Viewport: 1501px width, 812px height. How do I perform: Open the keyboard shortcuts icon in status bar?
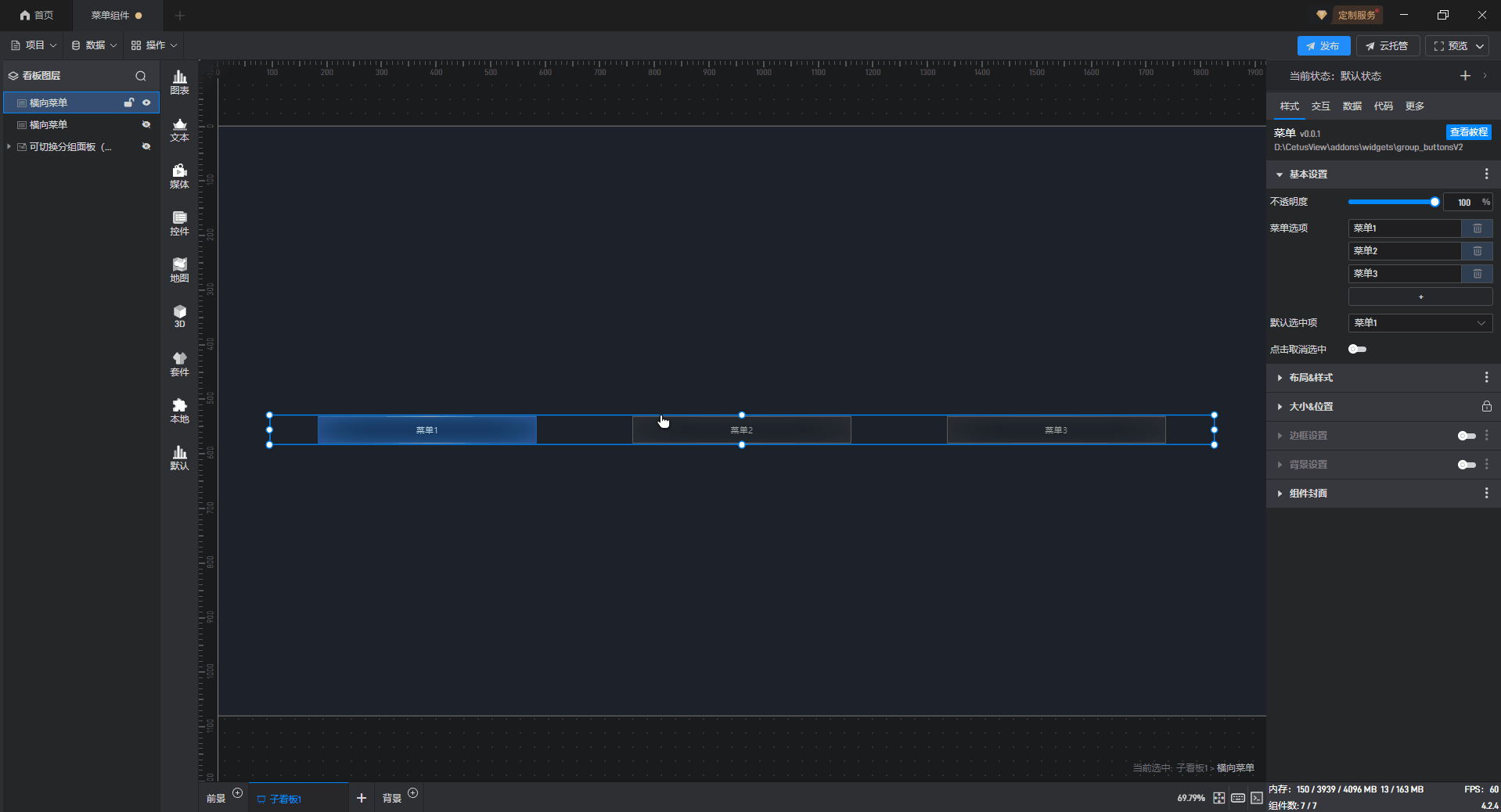click(1237, 798)
